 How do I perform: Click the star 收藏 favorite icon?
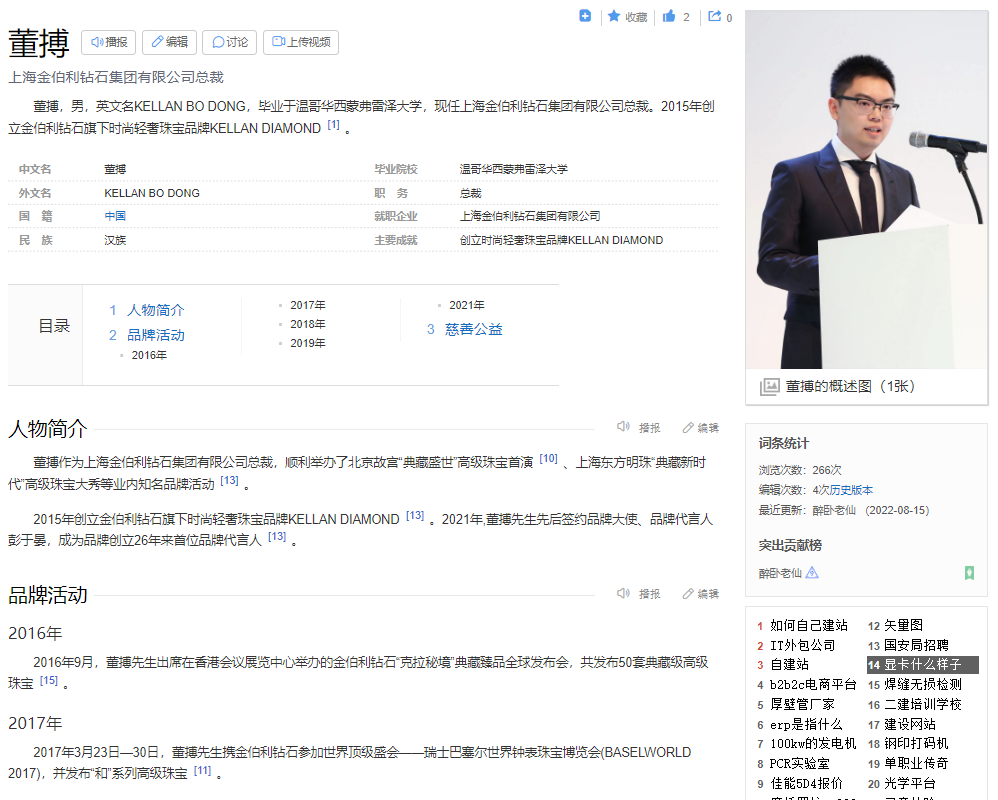[614, 16]
